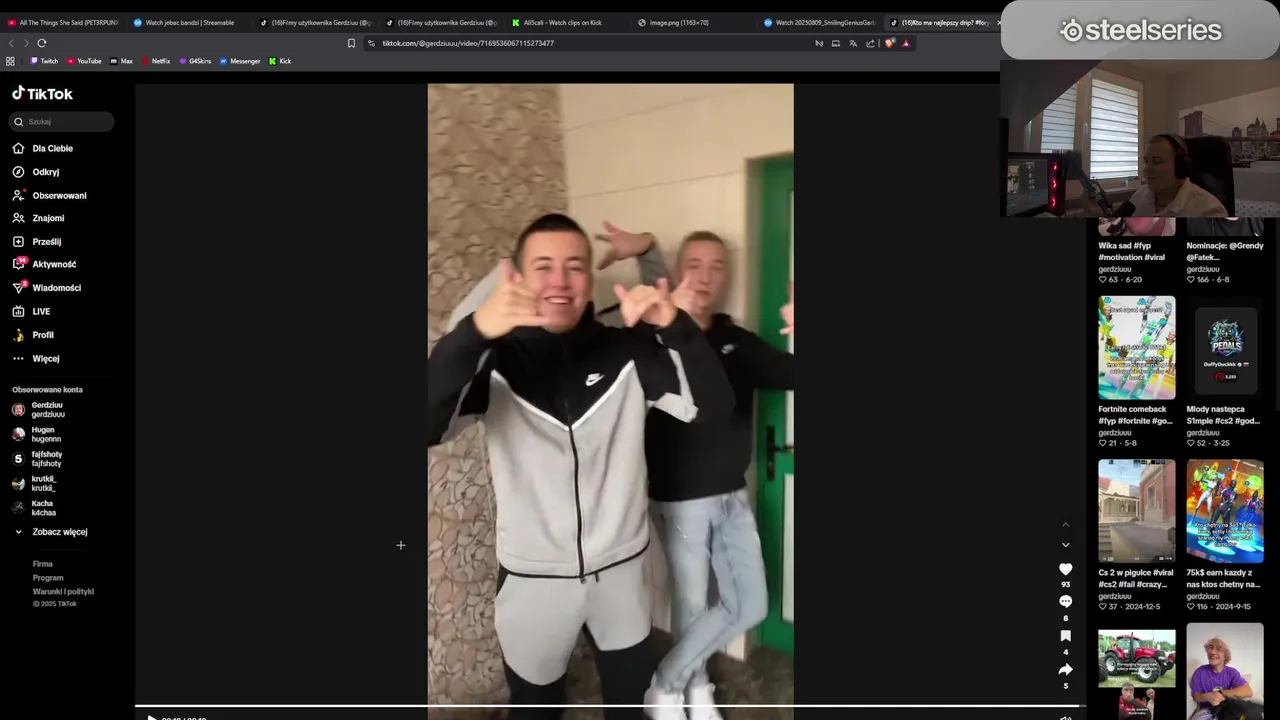Click the Wika sad #fyp video title
Image resolution: width=1280 pixels, height=720 pixels.
[x=1132, y=251]
